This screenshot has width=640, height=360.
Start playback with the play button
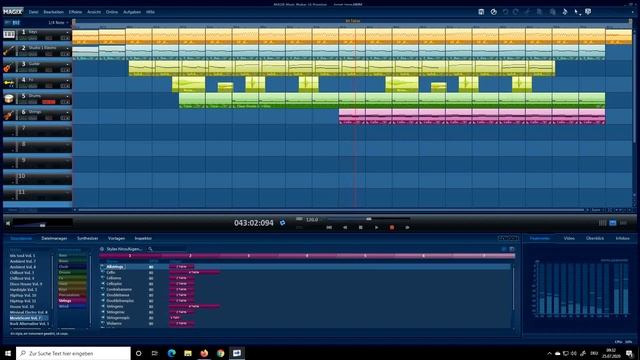tap(376, 227)
